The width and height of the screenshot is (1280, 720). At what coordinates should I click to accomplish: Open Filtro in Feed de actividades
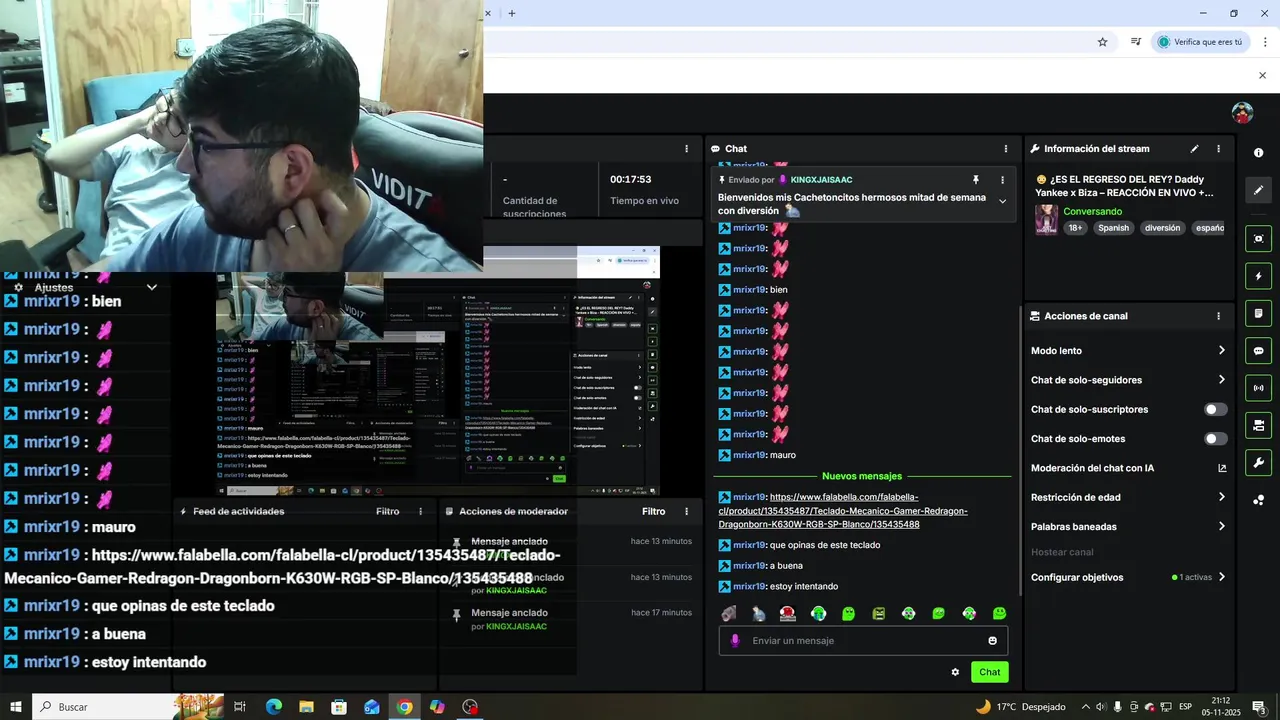tap(388, 511)
